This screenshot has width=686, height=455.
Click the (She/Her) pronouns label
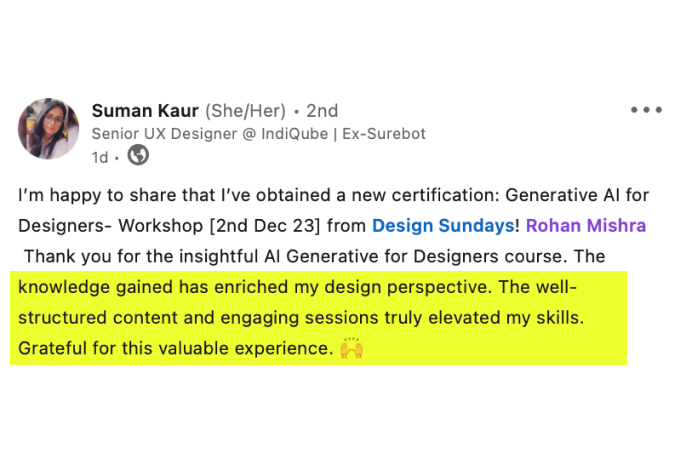click(246, 110)
